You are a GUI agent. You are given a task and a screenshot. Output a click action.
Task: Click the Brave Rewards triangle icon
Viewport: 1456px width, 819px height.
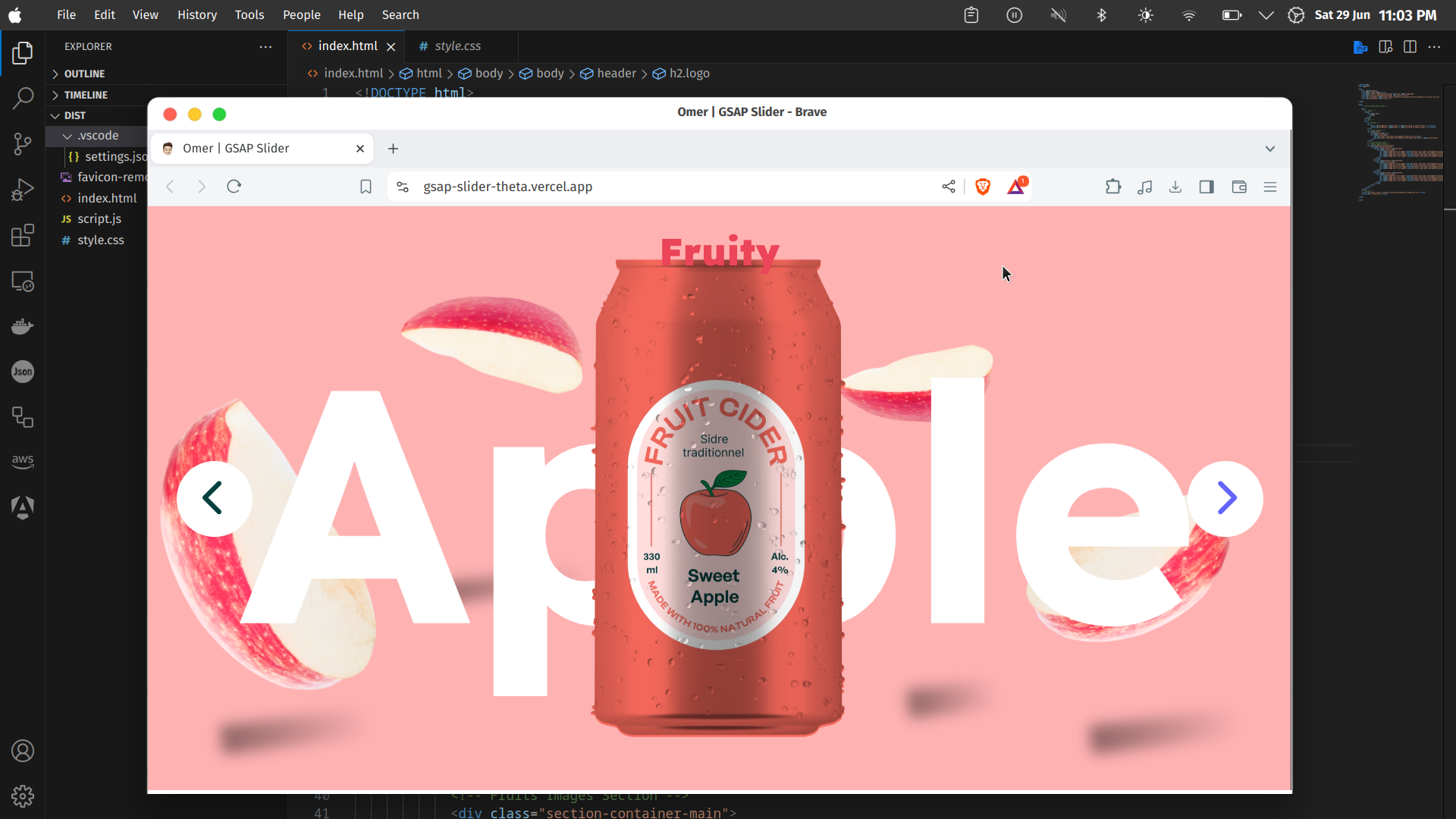point(1016,187)
